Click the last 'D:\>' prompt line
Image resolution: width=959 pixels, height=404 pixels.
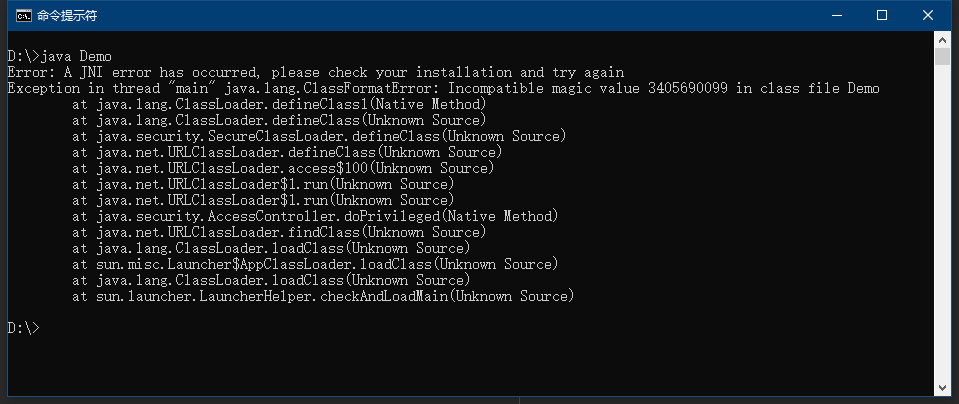coord(23,328)
